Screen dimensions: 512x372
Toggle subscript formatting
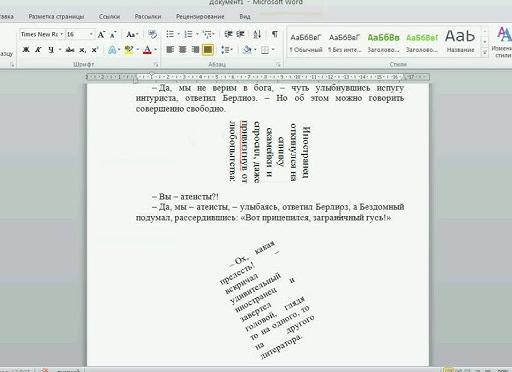pos(83,50)
